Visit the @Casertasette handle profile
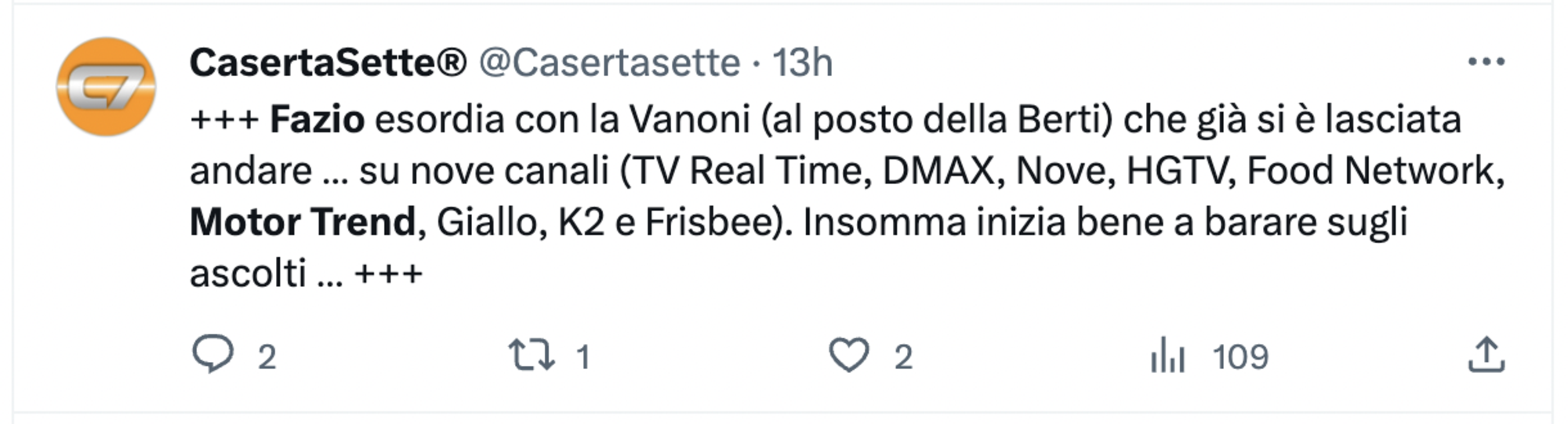Viewport: 1568px width, 424px height. (x=609, y=63)
